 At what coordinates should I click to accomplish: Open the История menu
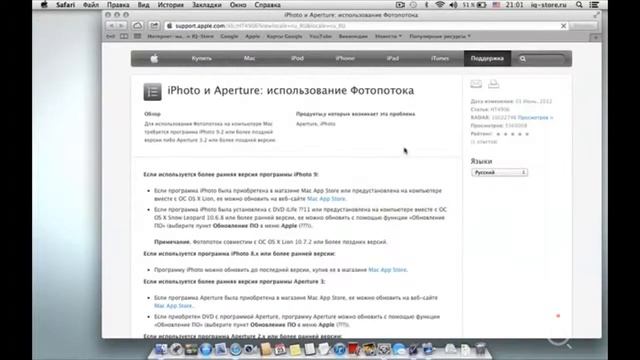(x=171, y=5)
